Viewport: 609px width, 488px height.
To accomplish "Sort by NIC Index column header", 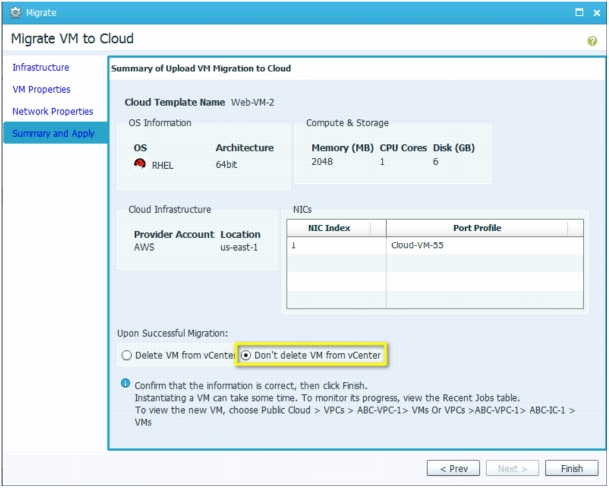I will [x=336, y=228].
